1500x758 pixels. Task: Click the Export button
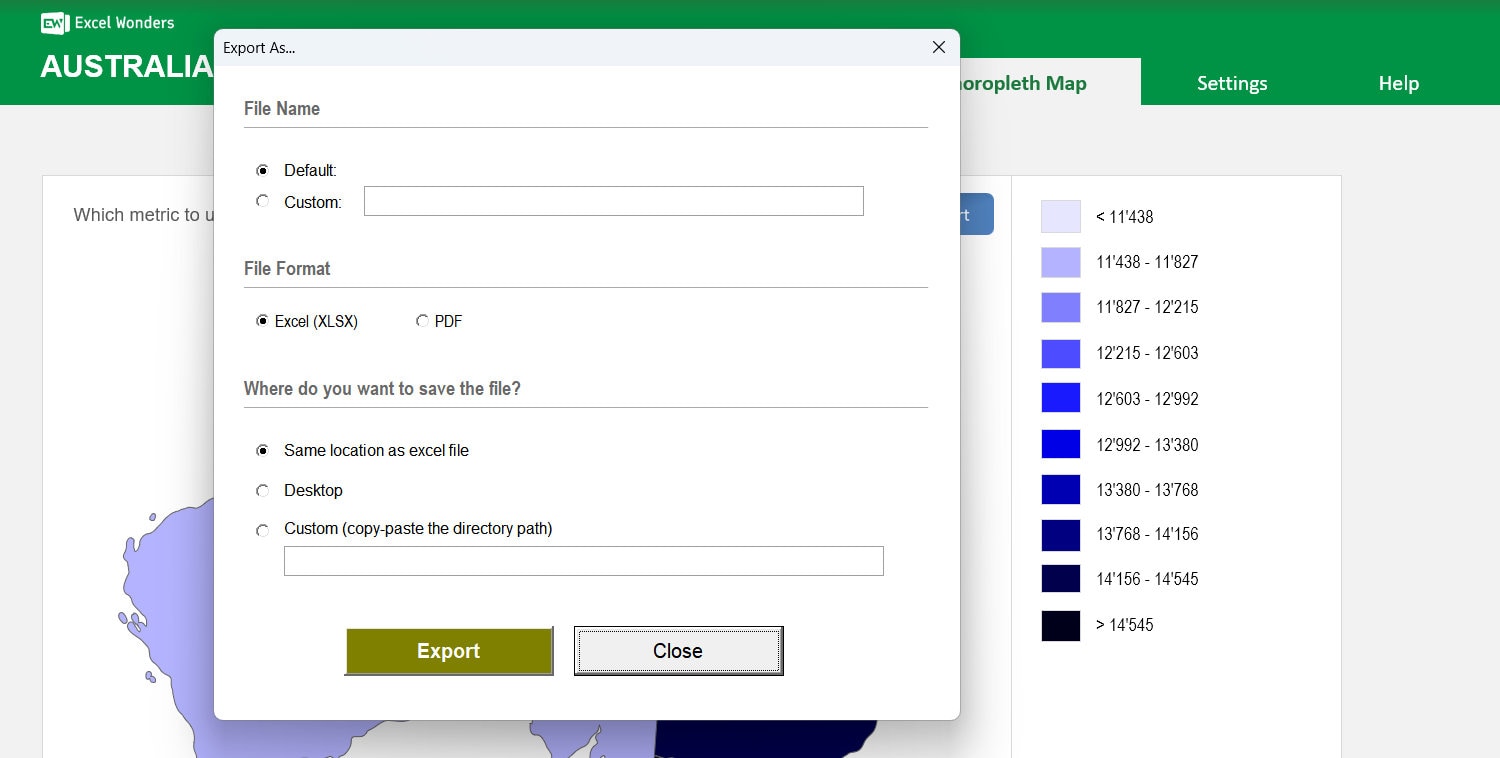[x=448, y=651]
